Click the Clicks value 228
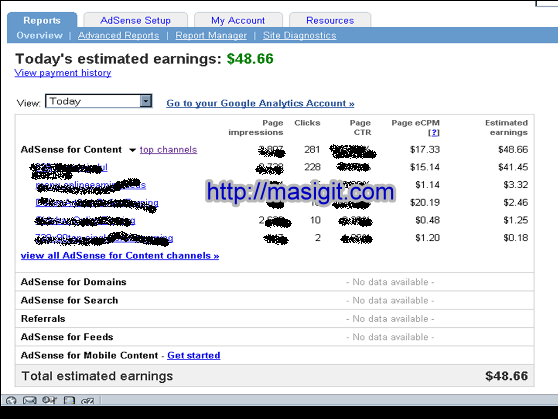Viewport: 558px width, 419px height. [312, 167]
